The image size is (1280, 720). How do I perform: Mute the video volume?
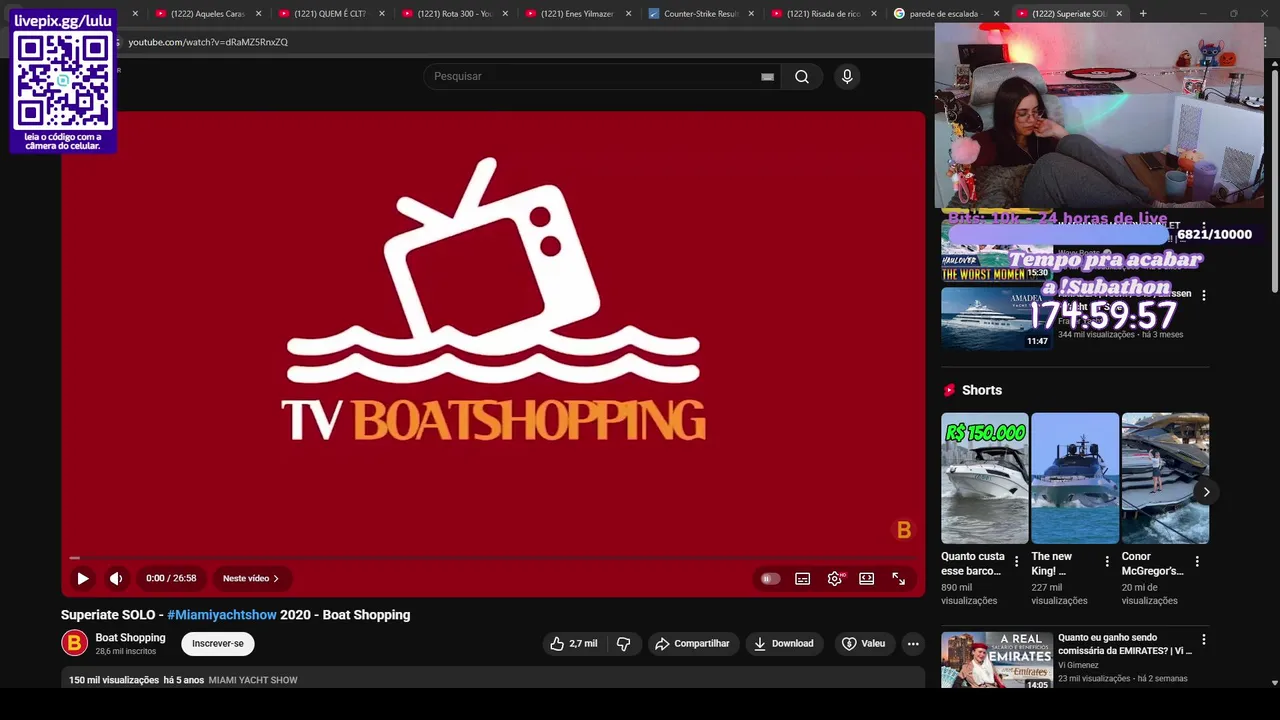tap(116, 578)
